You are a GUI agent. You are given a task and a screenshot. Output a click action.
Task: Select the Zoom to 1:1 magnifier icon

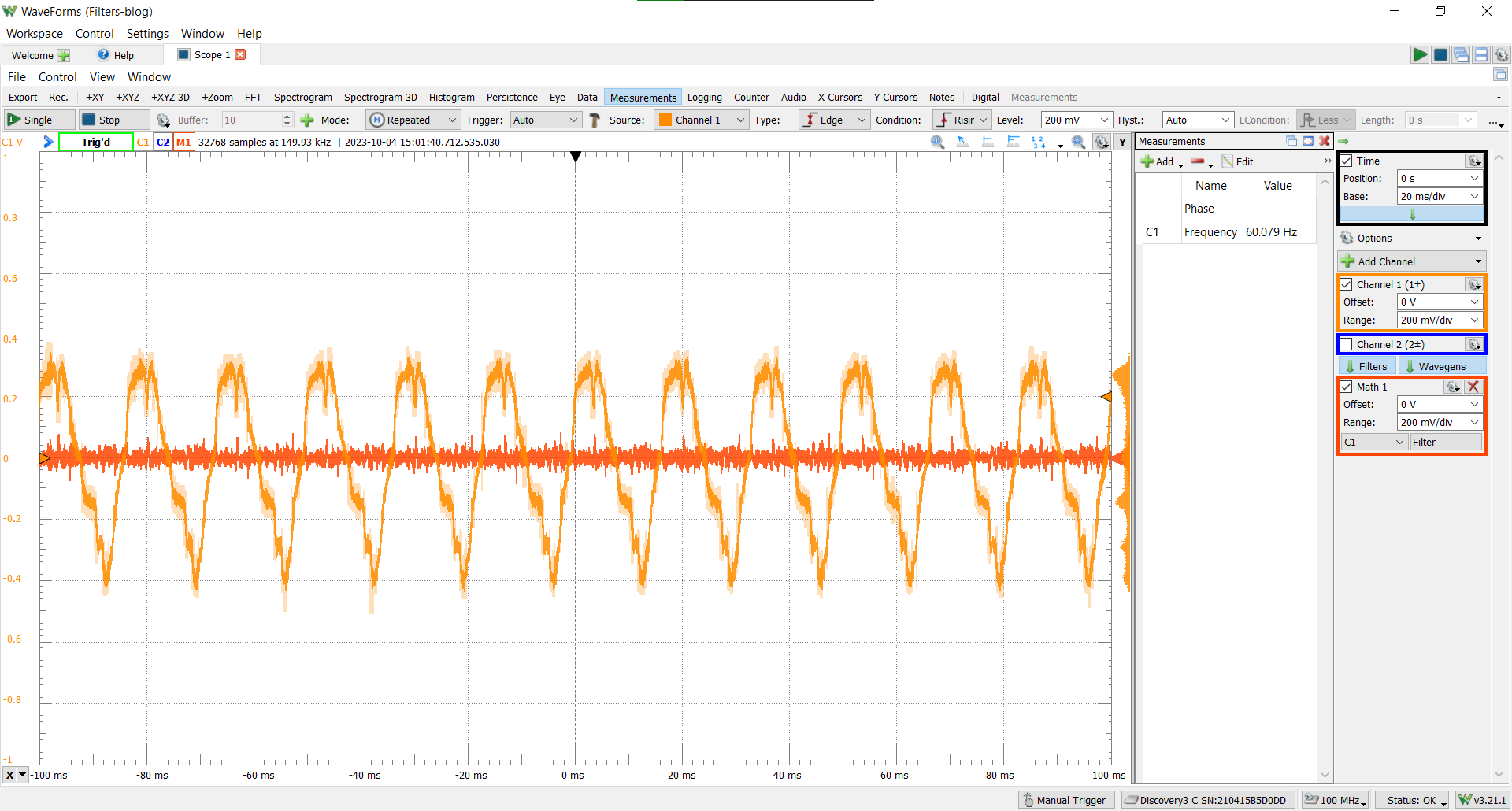[x=938, y=142]
